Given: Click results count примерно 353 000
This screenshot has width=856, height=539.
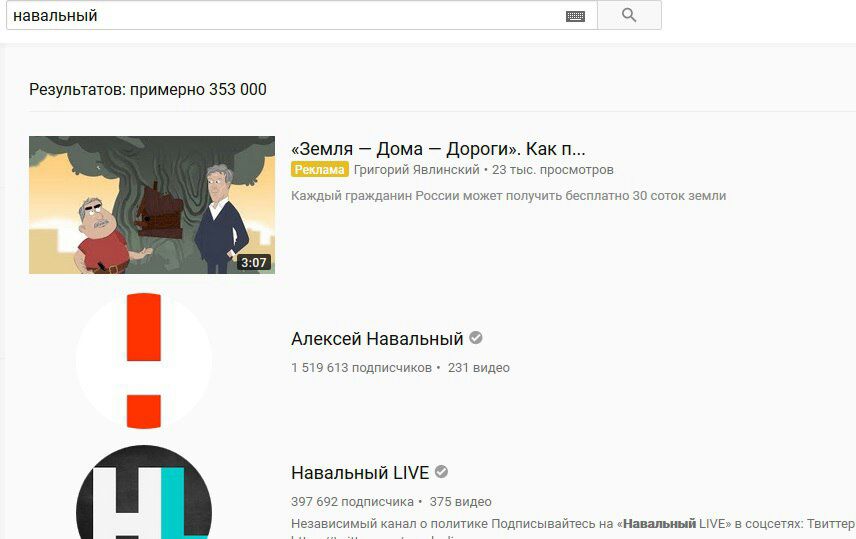Looking at the screenshot, I should coord(148,90).
